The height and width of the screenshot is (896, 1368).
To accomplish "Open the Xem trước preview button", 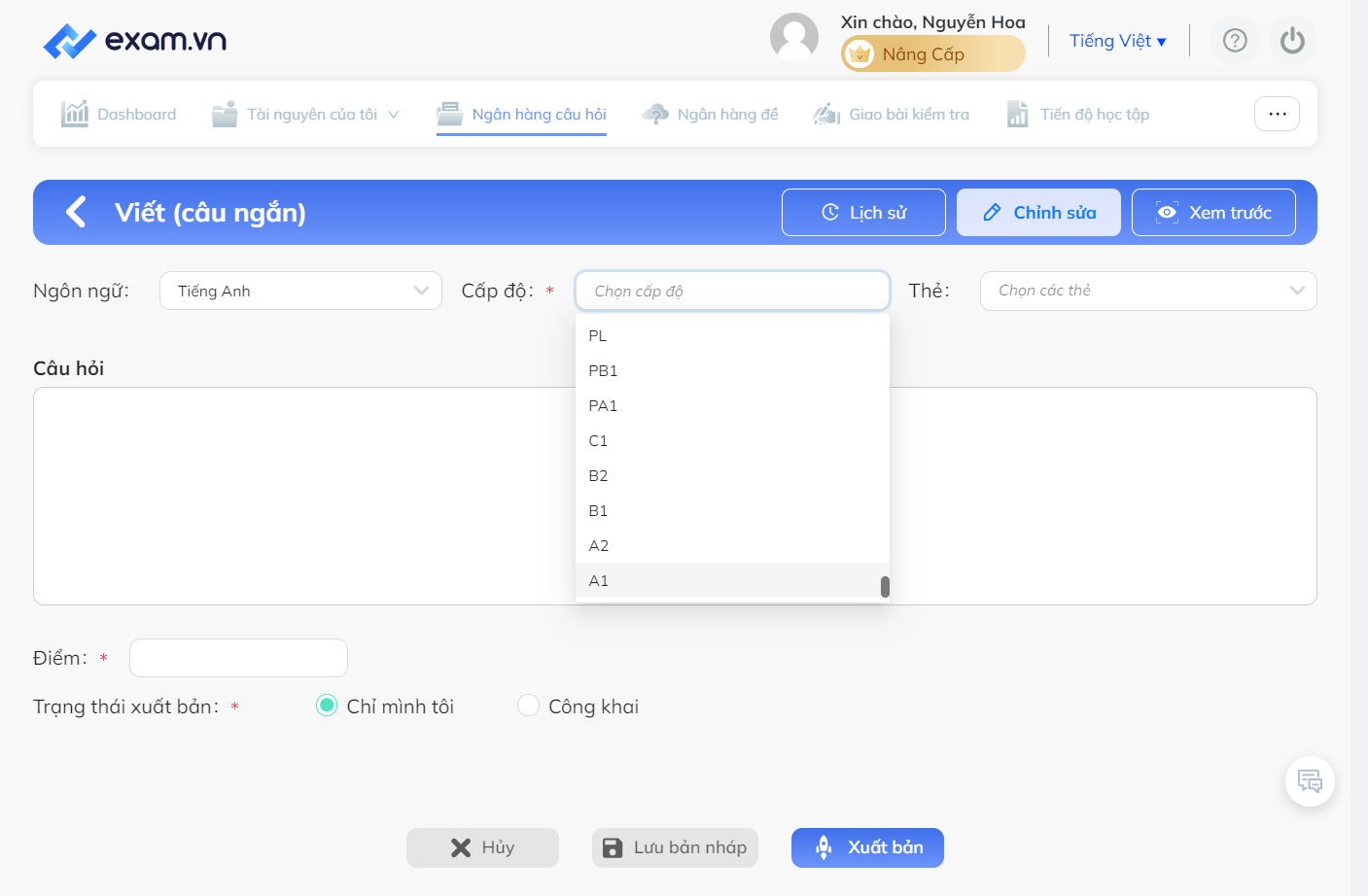I will click(x=1213, y=212).
